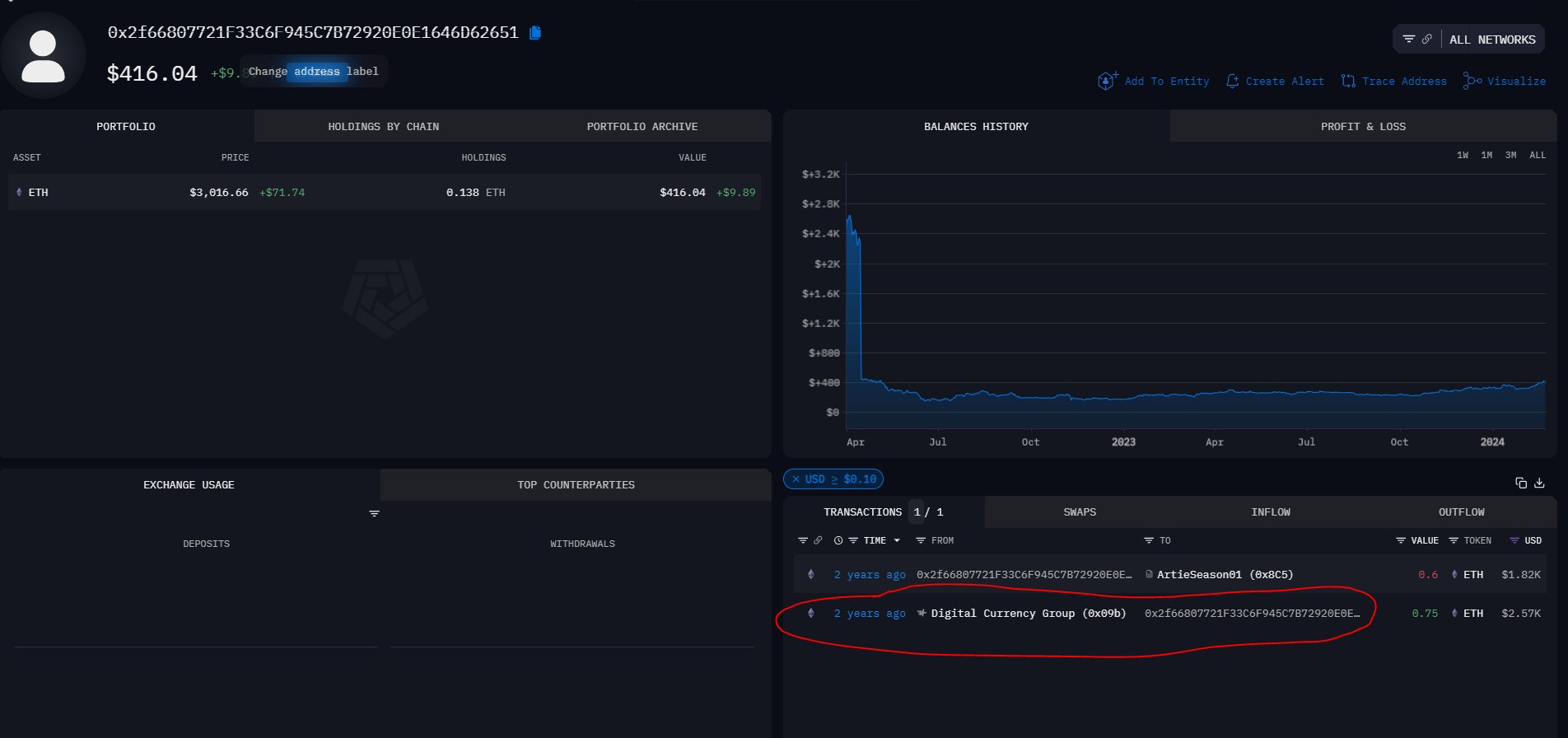This screenshot has width=1568, height=738.
Task: Remove the USD ≥ $0.10 filter chip
Action: pos(796,479)
